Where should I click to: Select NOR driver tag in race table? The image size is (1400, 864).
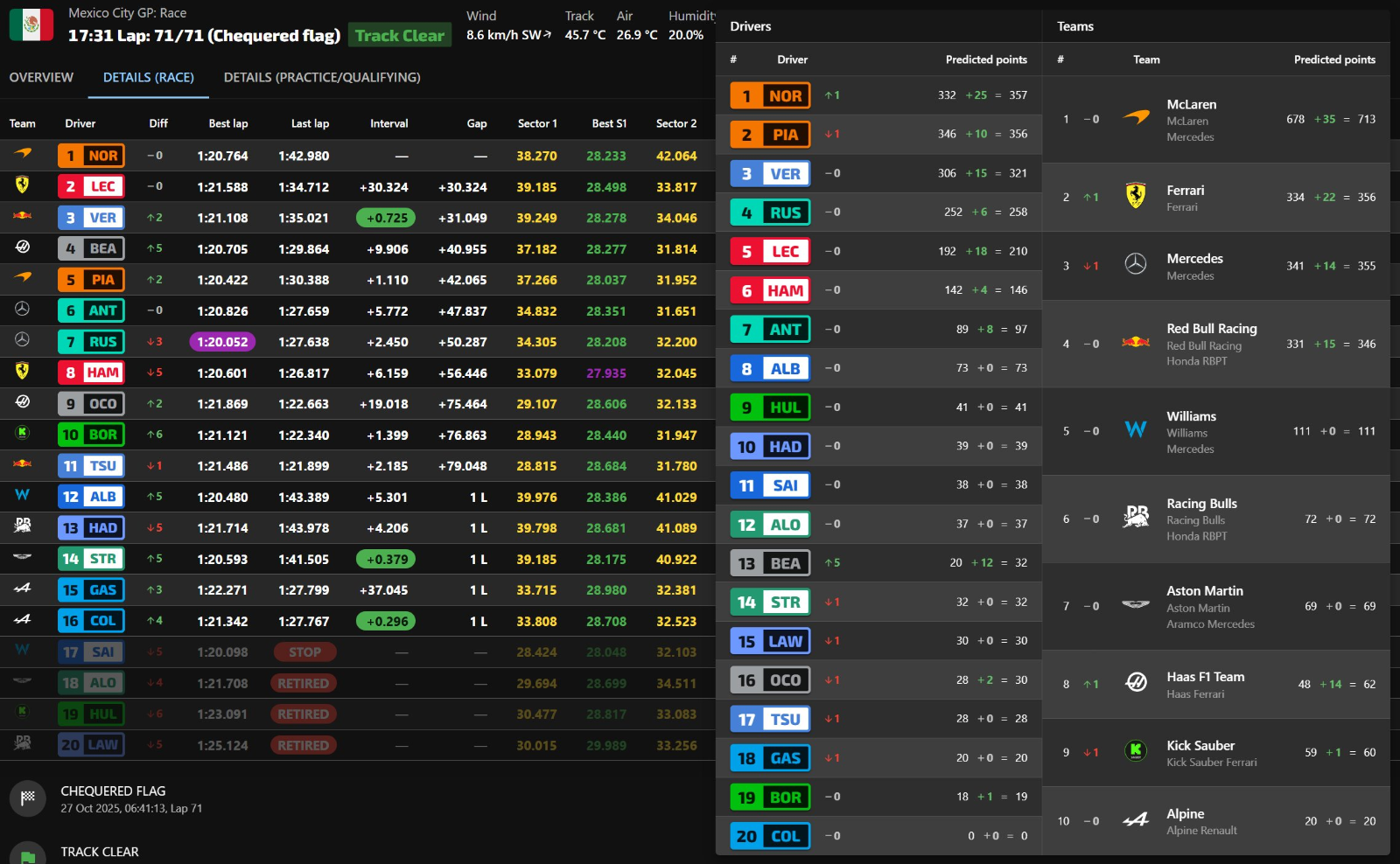tap(92, 156)
